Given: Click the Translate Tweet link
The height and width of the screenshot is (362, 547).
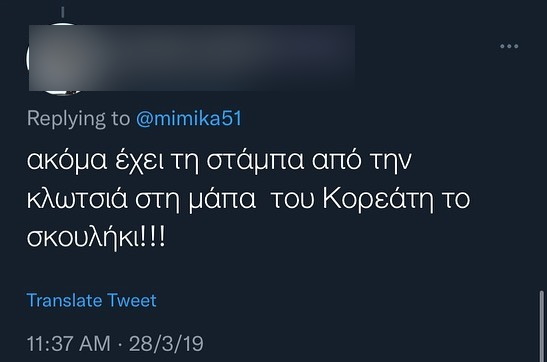Looking at the screenshot, I should pyautogui.click(x=91, y=300).
